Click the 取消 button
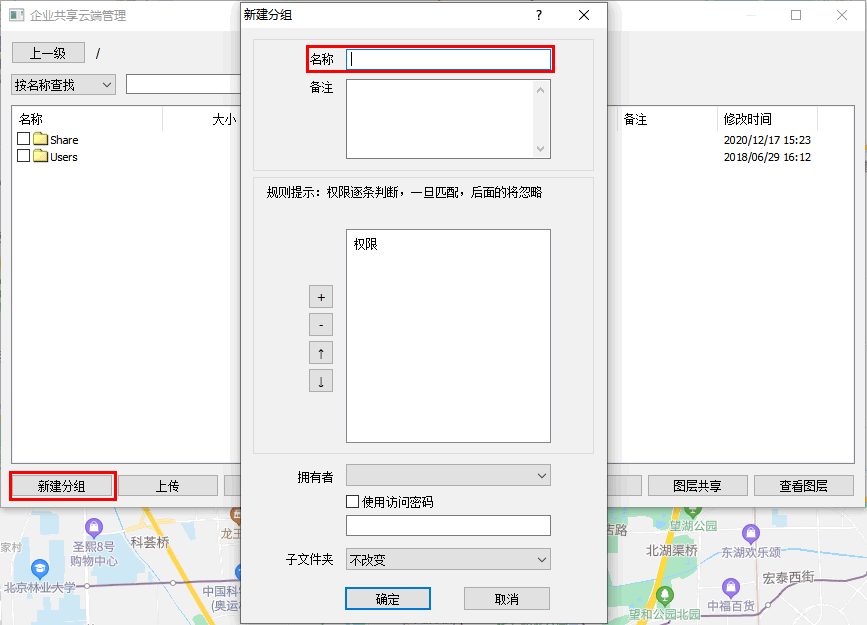This screenshot has height=625, width=867. (x=507, y=598)
